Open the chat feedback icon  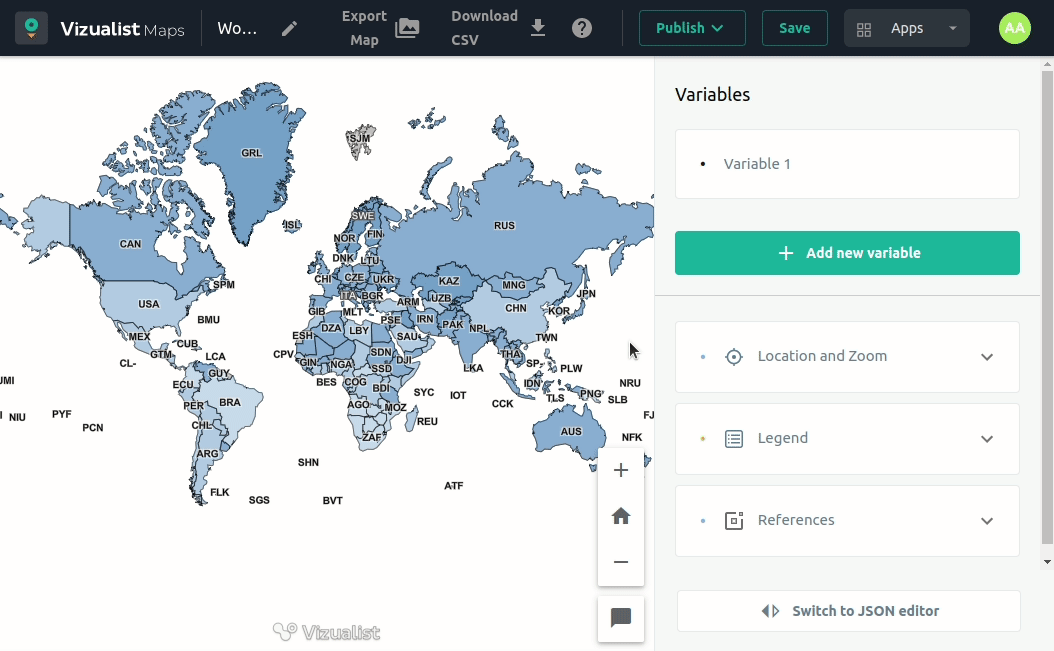pyautogui.click(x=621, y=618)
